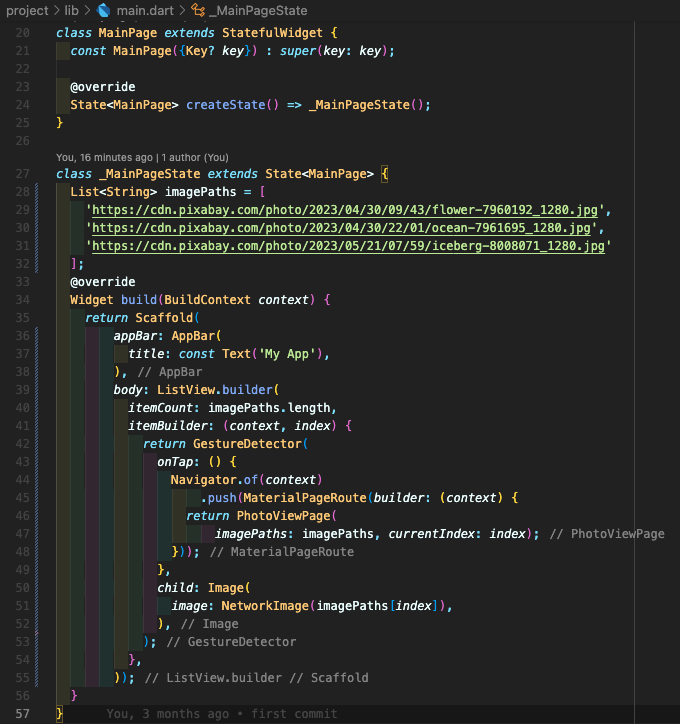The width and height of the screenshot is (680, 724).
Task: Click the closing brace on line 57
Action: click(59, 714)
